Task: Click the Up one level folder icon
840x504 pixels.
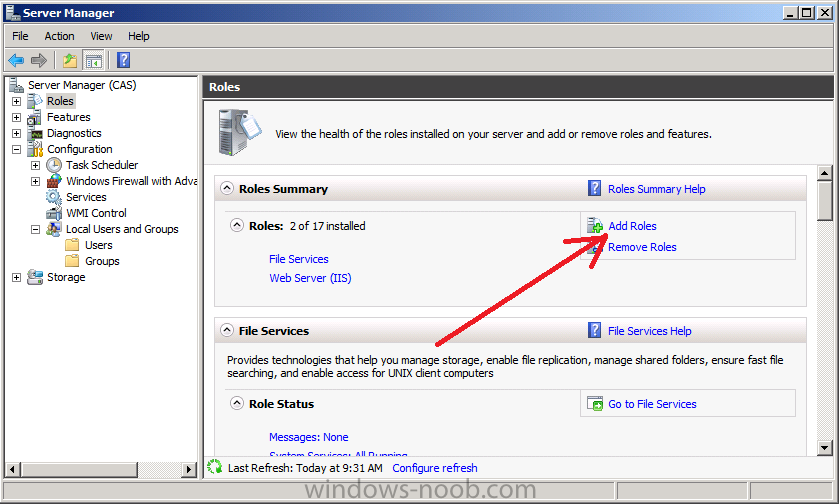Action: click(70, 61)
